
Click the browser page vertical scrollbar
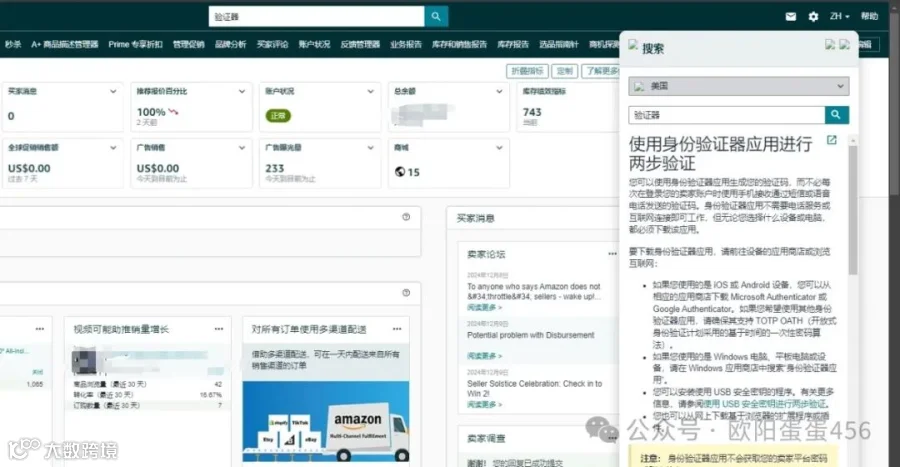[894, 103]
